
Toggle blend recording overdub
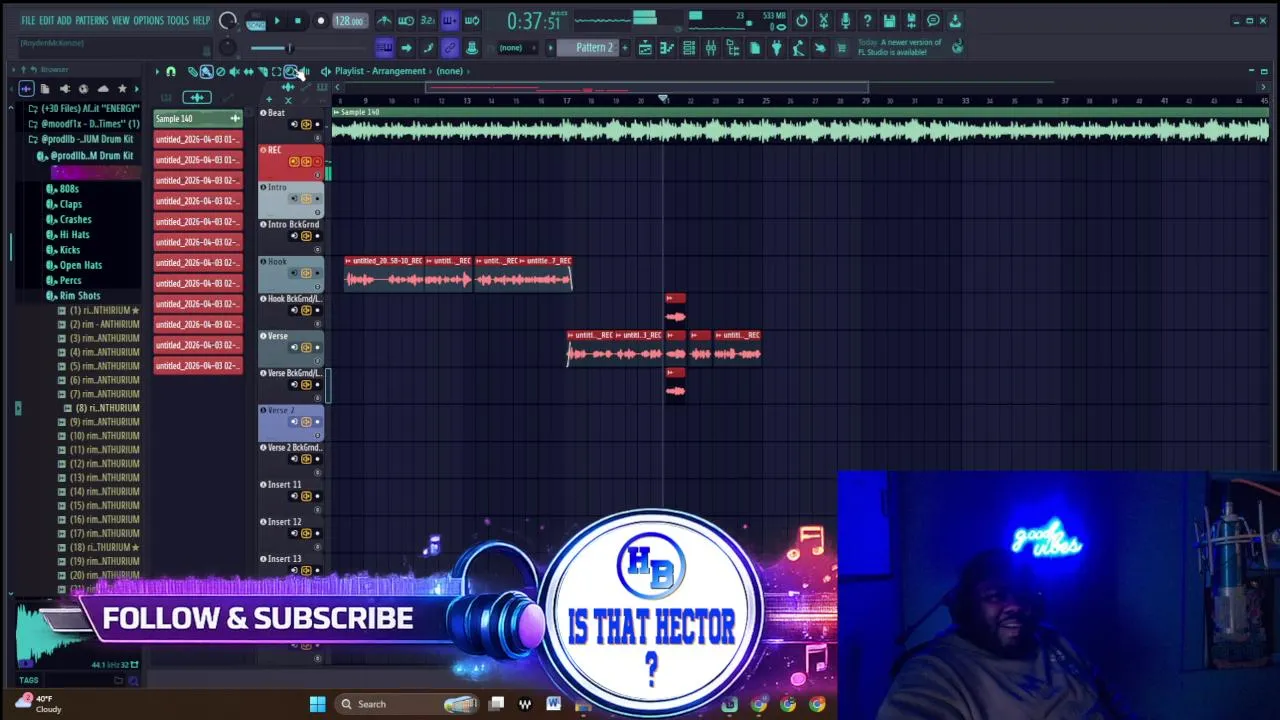pos(450,20)
